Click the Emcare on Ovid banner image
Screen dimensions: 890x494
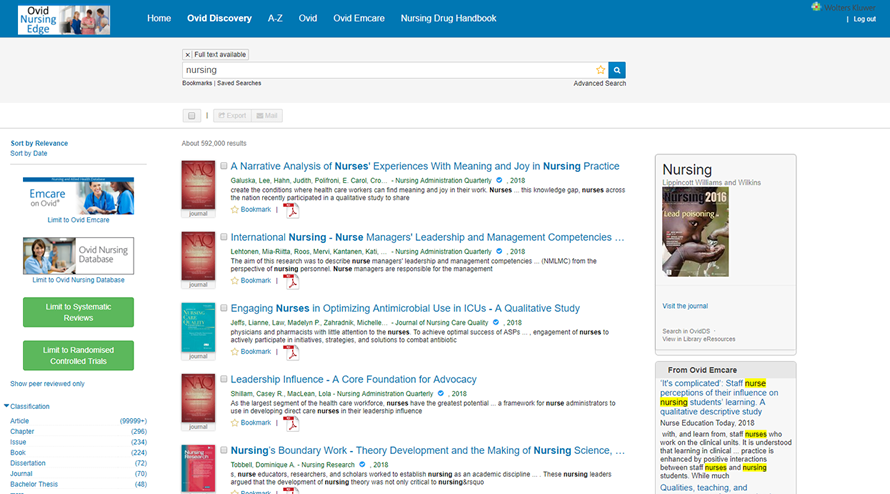click(78, 196)
